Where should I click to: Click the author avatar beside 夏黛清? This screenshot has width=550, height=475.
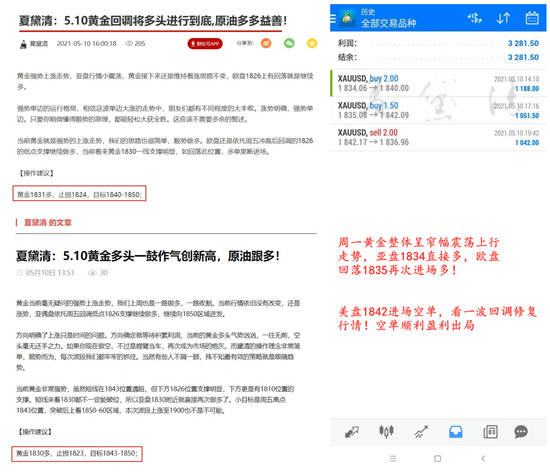pos(23,44)
